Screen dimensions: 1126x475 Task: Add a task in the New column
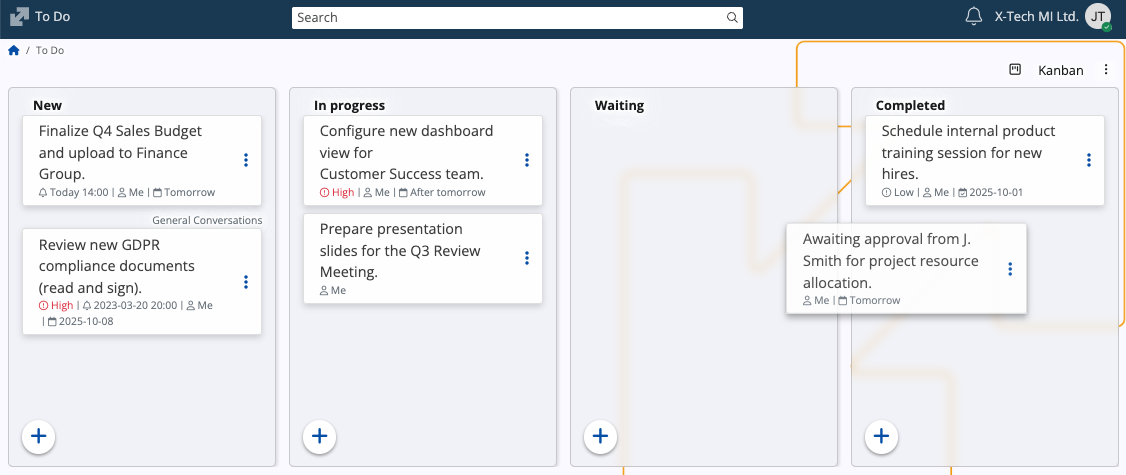point(39,436)
